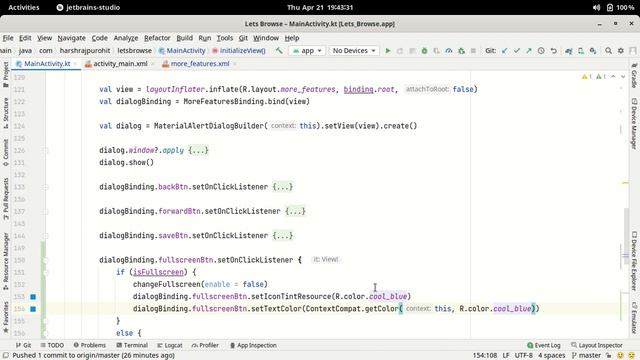Open the File menu
The width and height of the screenshot is (640, 360).
[8, 38]
